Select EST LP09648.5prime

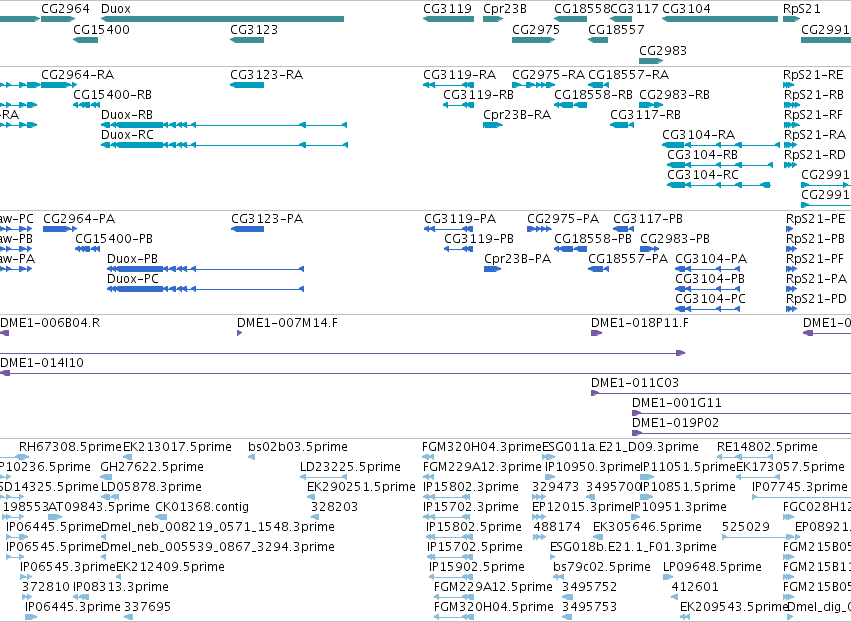[x=668, y=577]
